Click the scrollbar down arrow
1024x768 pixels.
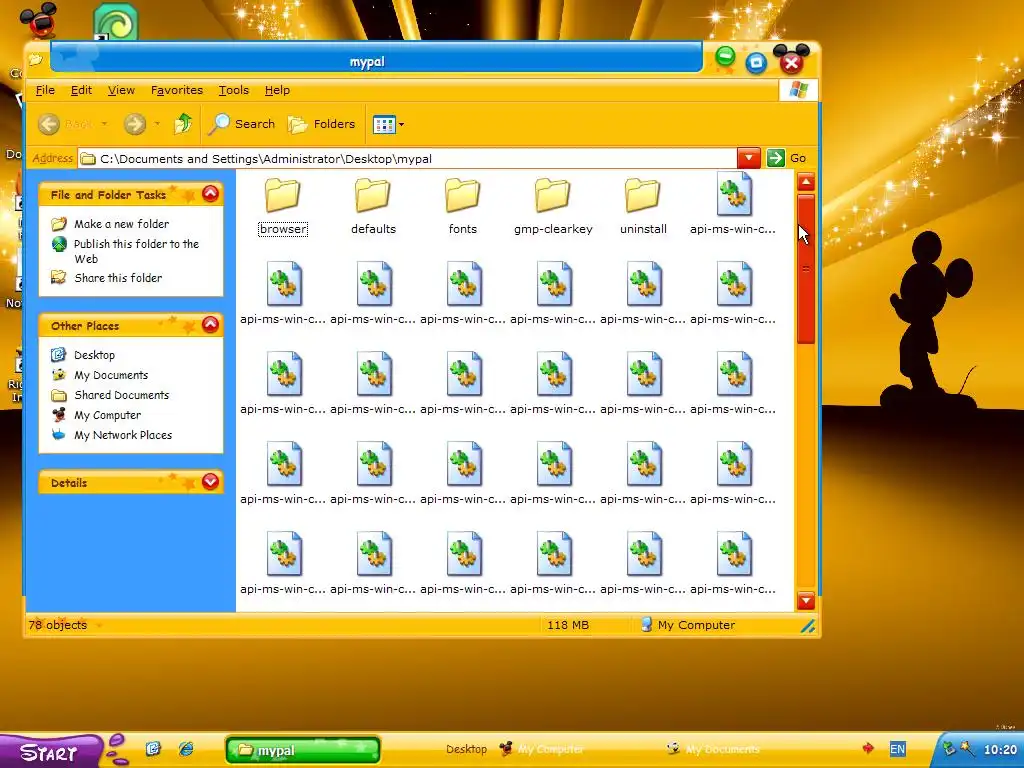point(806,600)
